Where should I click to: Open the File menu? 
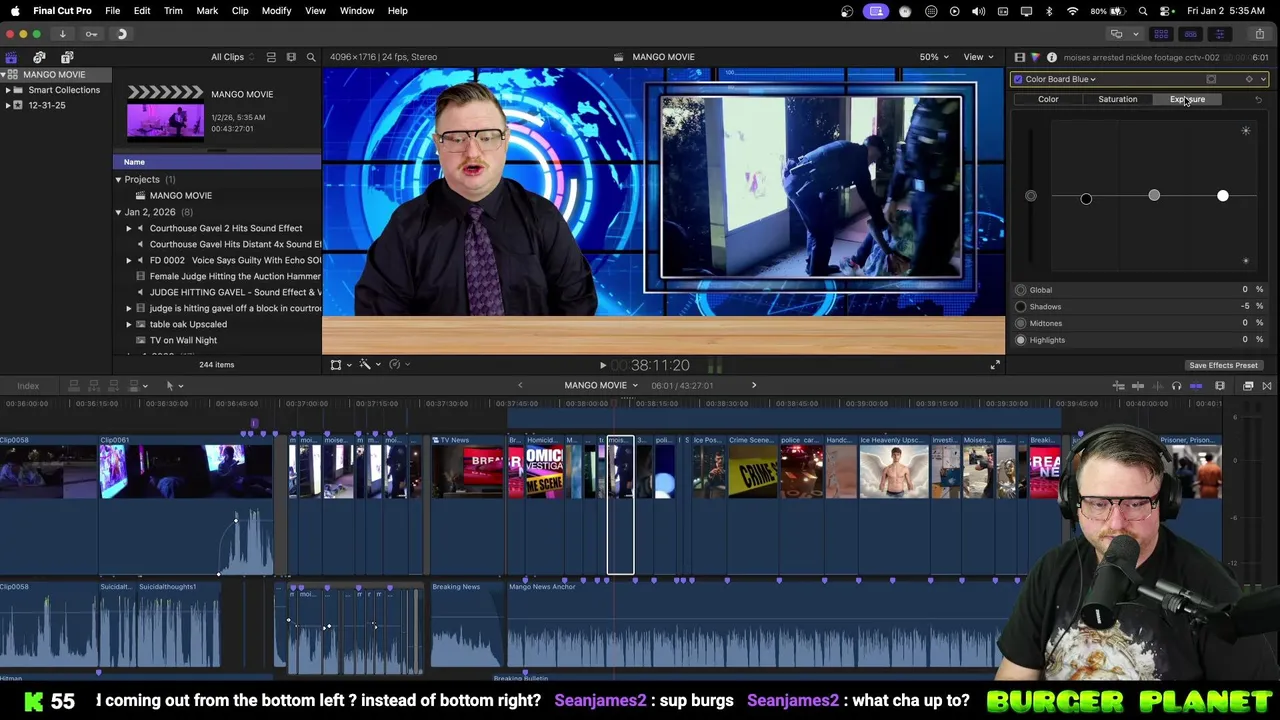coord(113,11)
